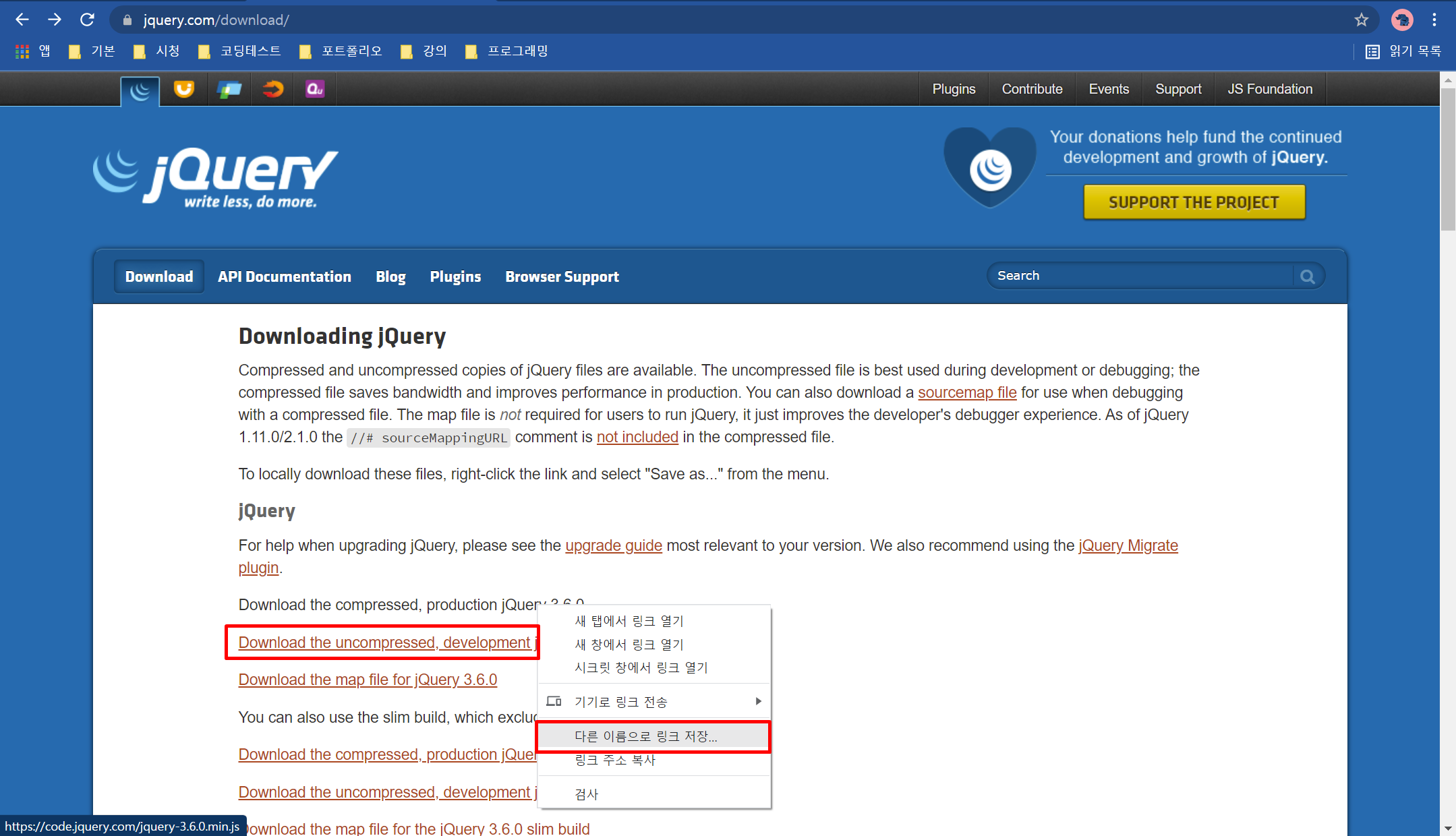Click the QUnit project icon
This screenshot has width=1456, height=836.
tap(315, 89)
